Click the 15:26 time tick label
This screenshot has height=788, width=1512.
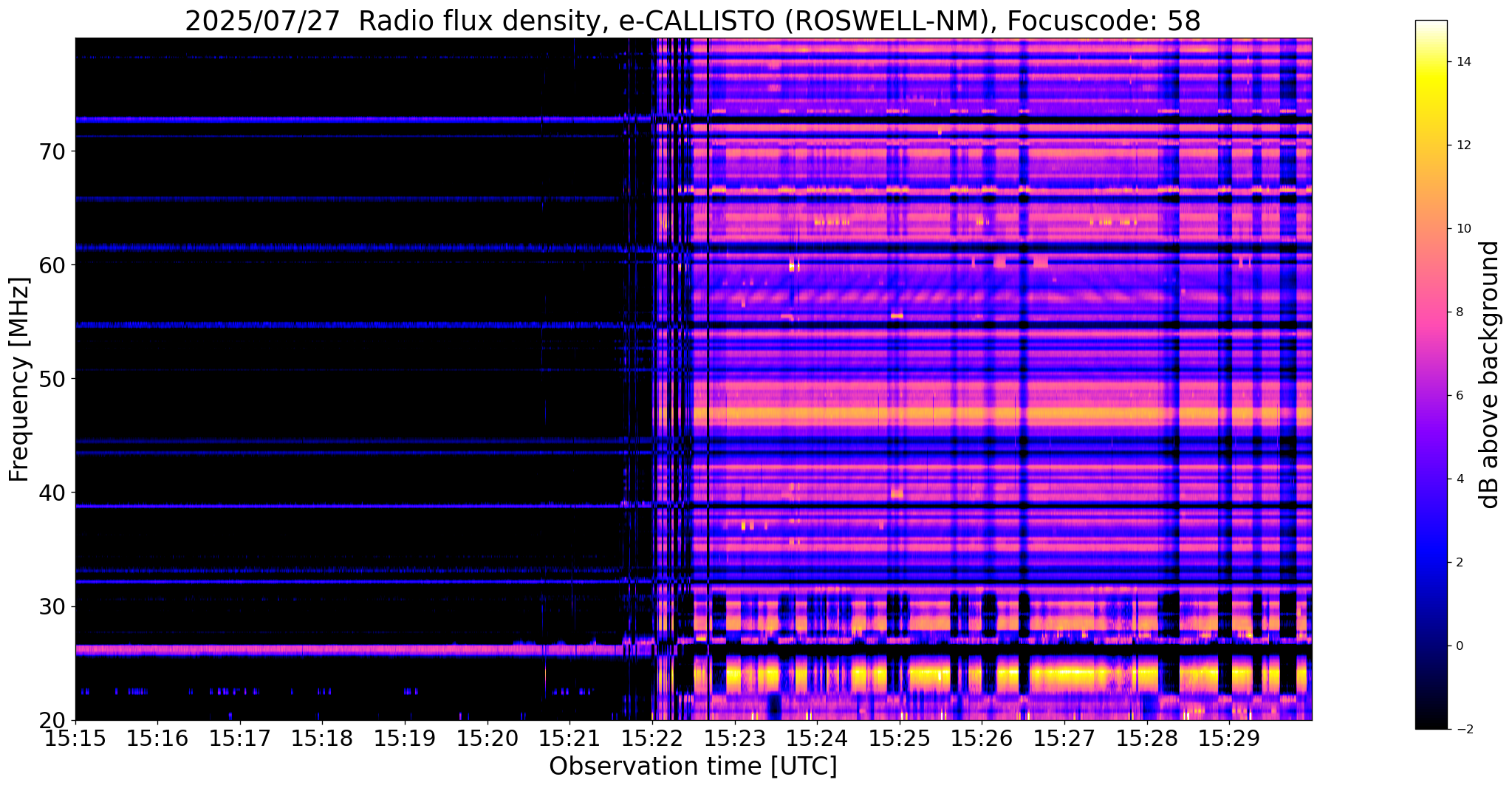click(x=982, y=738)
